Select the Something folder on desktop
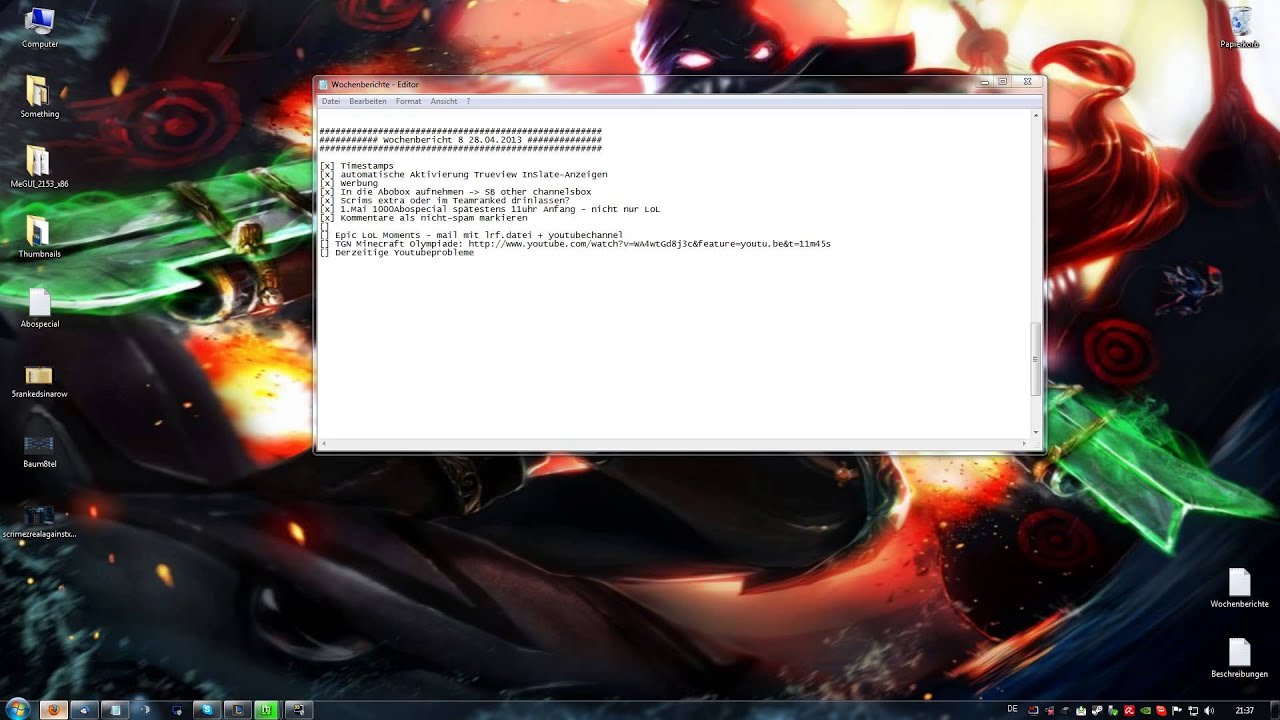1280x720 pixels. 39,97
